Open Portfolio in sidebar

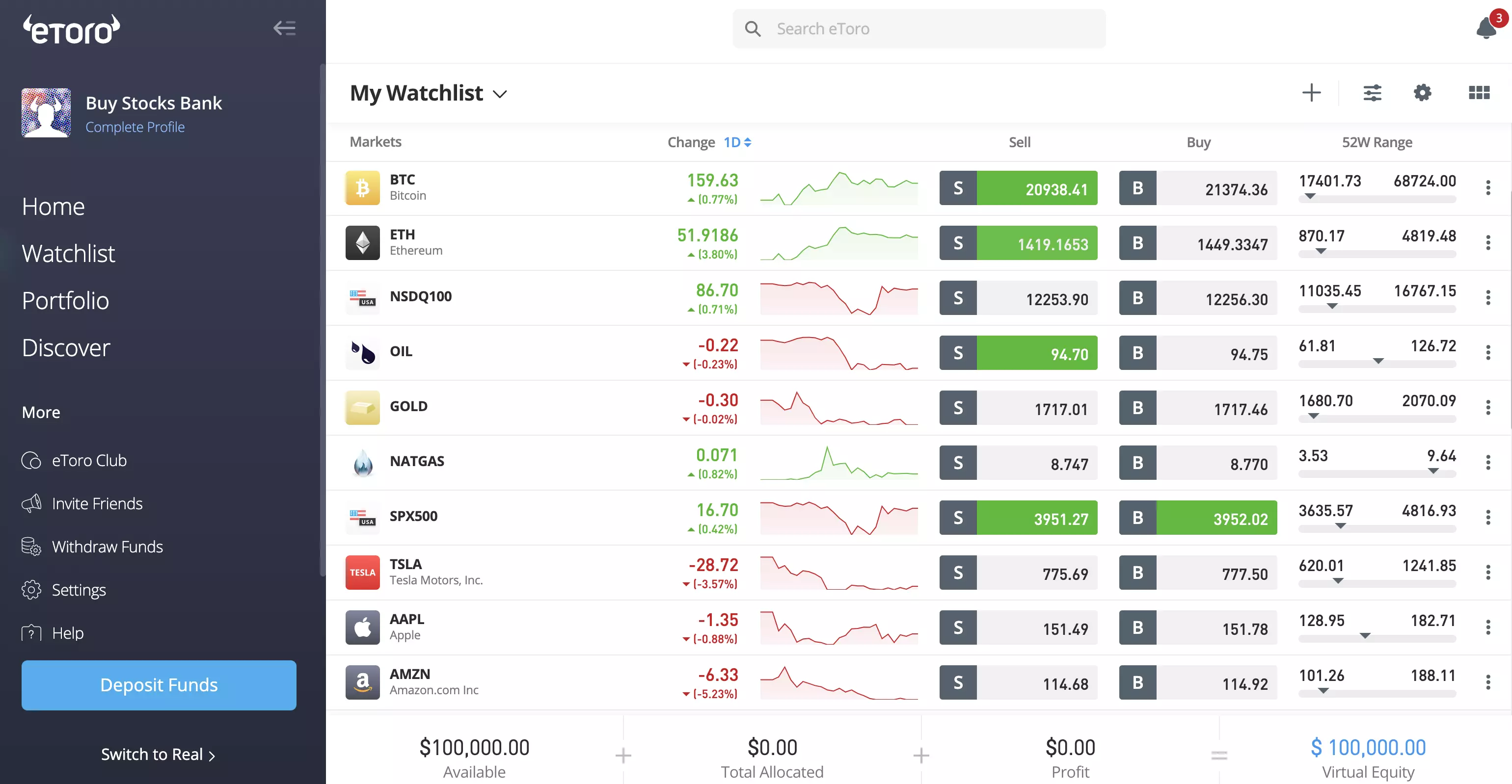pos(65,300)
